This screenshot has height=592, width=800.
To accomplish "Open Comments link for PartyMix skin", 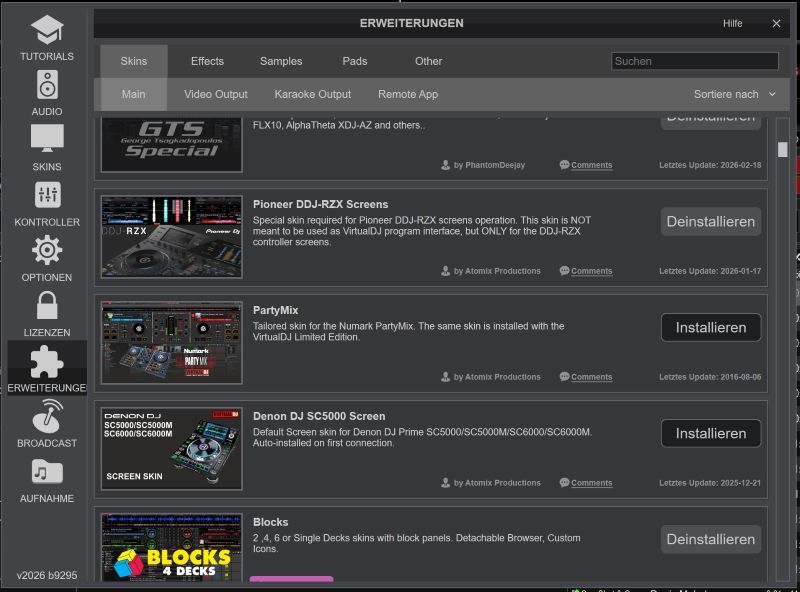I will tap(591, 377).
